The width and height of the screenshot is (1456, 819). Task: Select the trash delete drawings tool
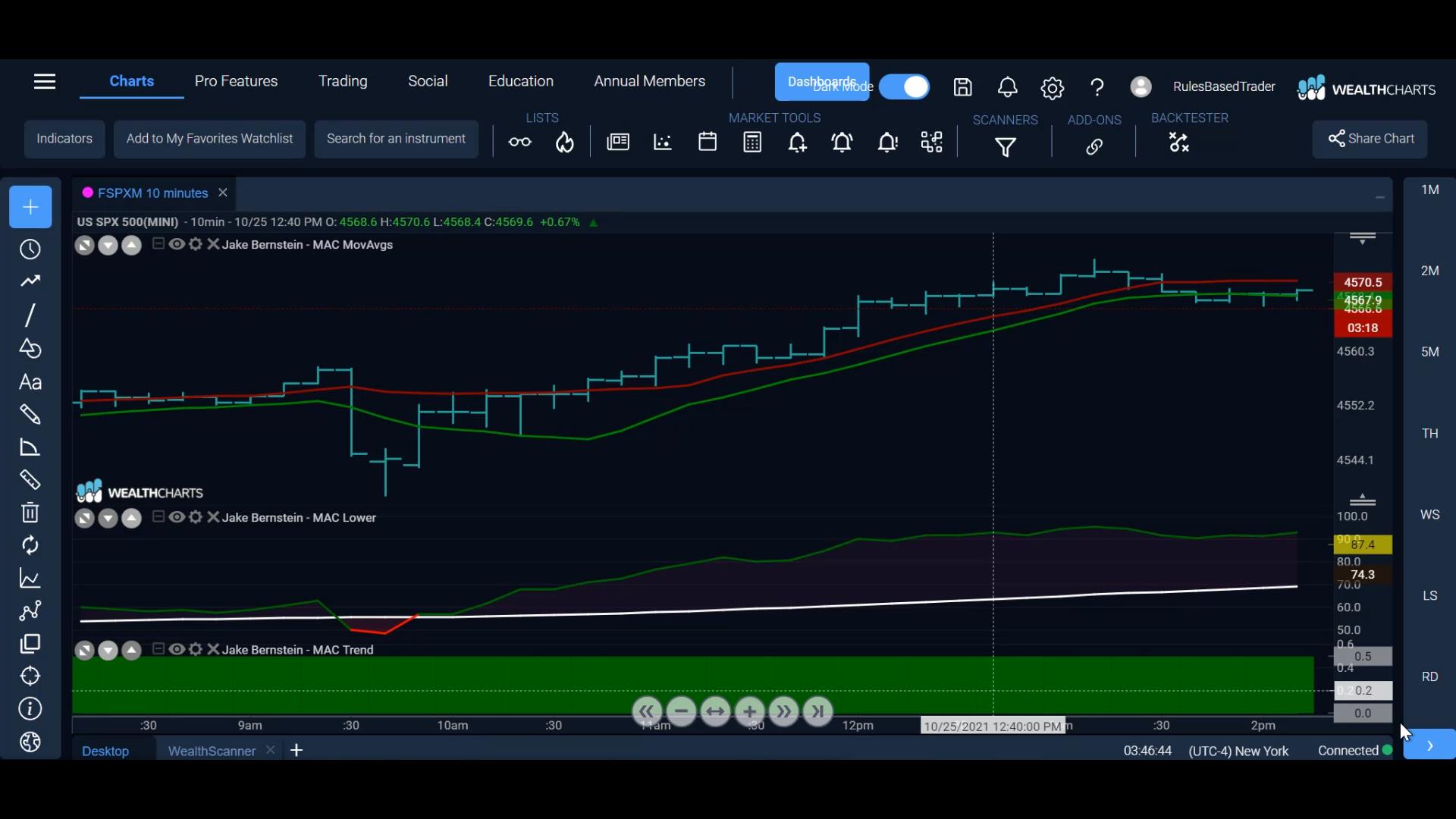click(x=30, y=513)
